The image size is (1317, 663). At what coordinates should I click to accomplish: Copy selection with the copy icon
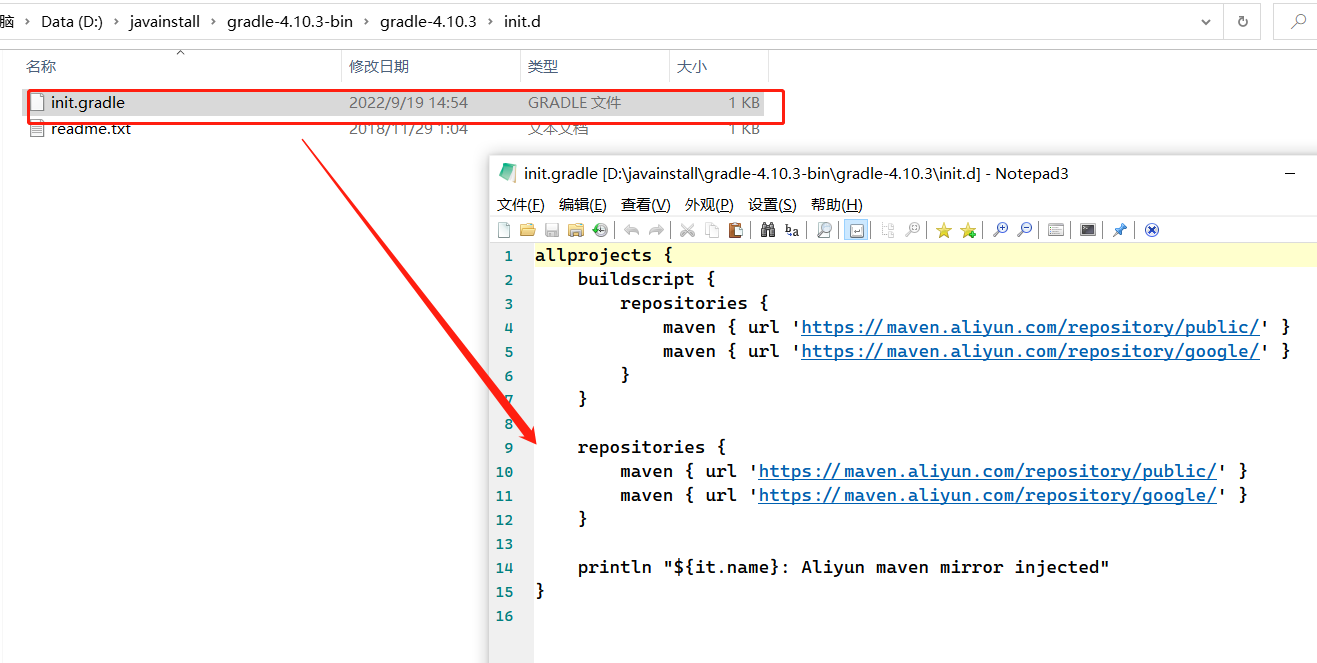click(712, 230)
